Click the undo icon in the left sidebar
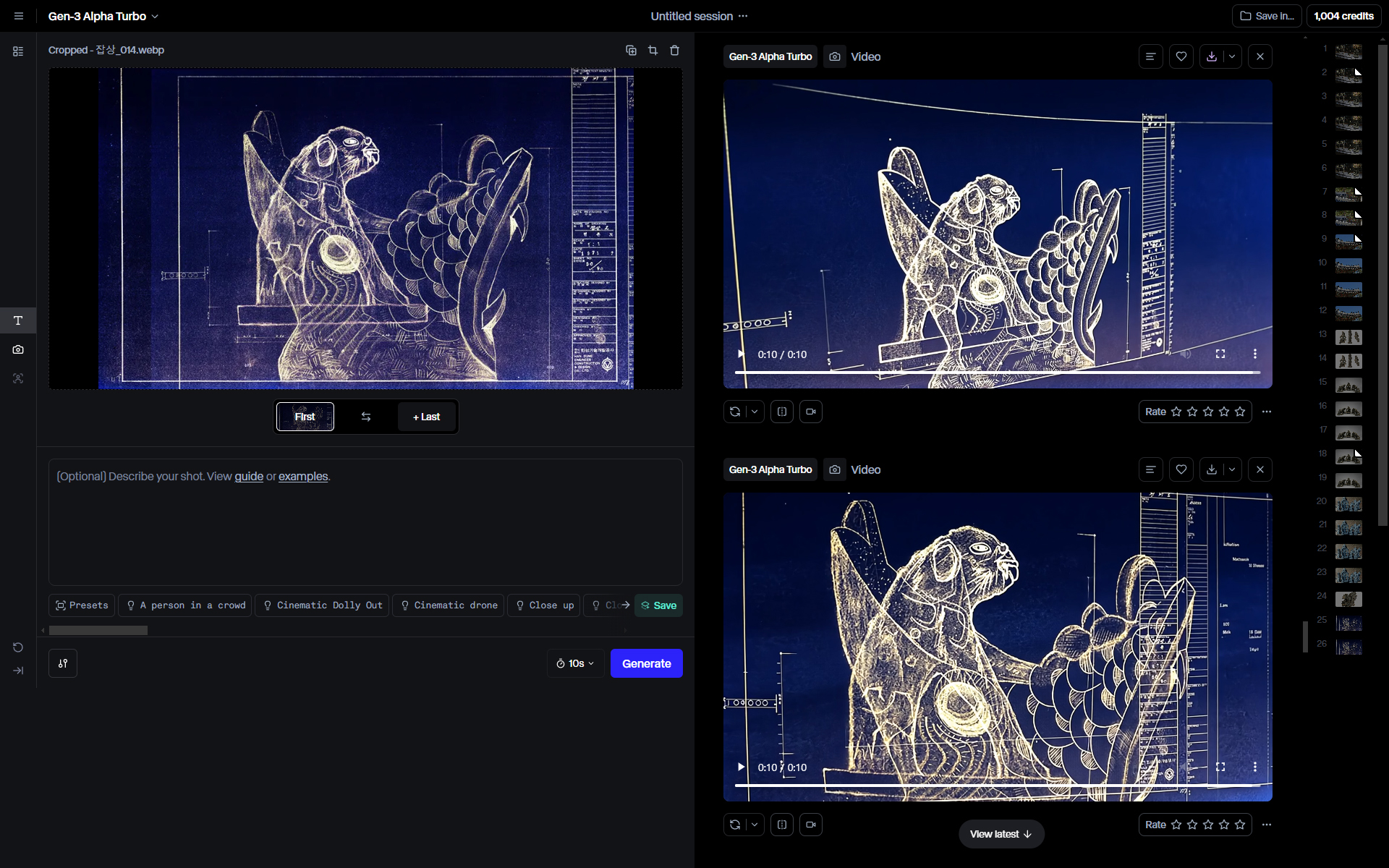This screenshot has height=868, width=1389. click(x=18, y=647)
